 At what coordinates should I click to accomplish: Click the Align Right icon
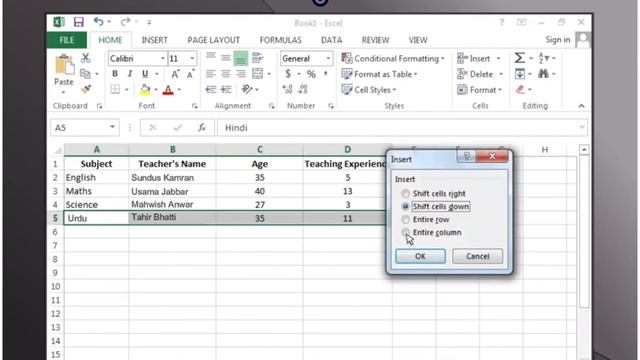pos(240,74)
